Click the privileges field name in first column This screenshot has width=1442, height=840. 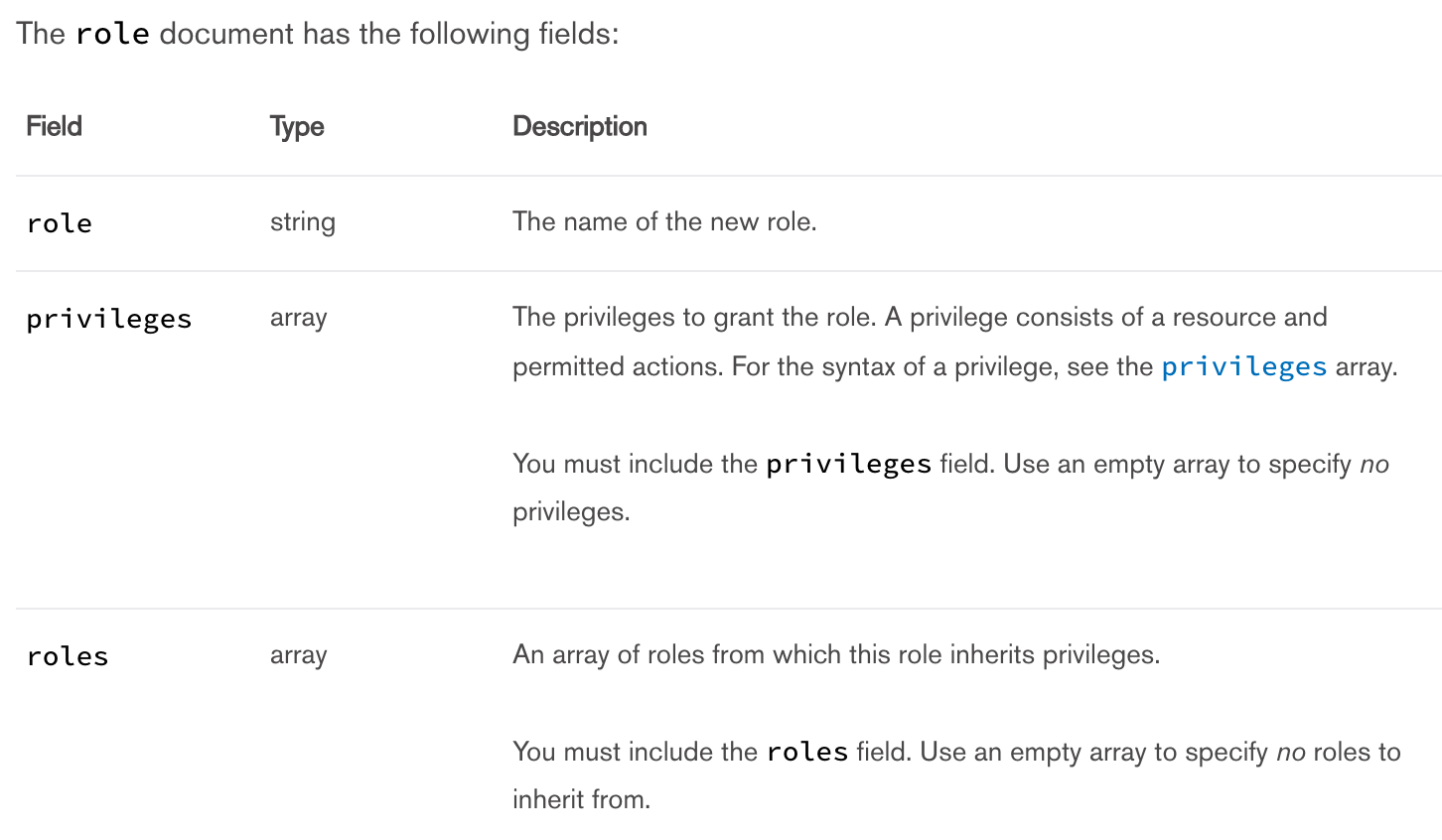(x=108, y=319)
